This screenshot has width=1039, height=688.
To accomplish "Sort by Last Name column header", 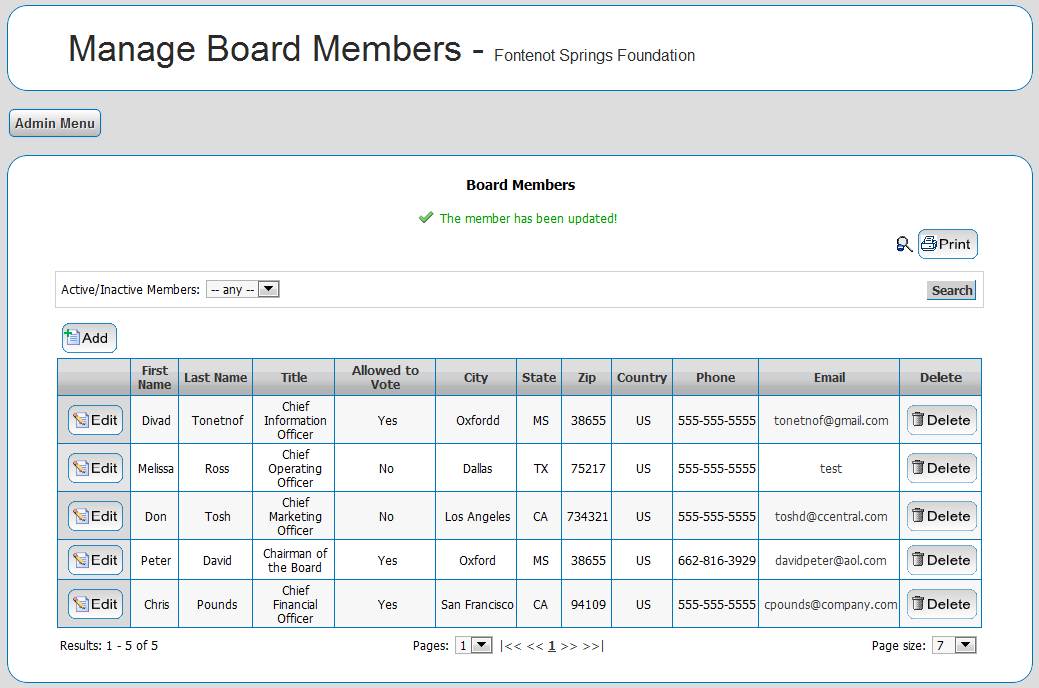I will [x=215, y=378].
